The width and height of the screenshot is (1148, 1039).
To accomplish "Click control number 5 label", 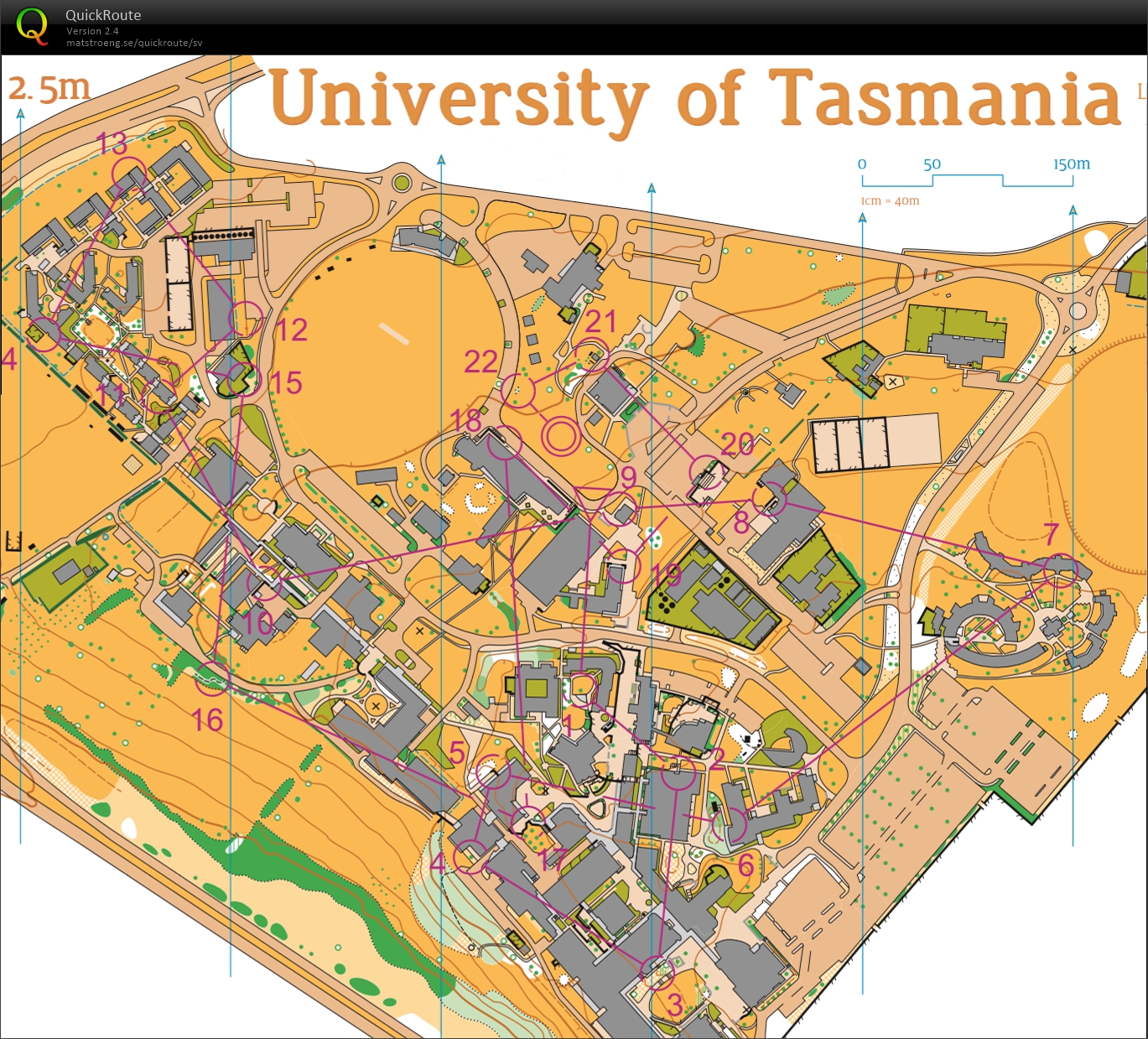I will 457,753.
